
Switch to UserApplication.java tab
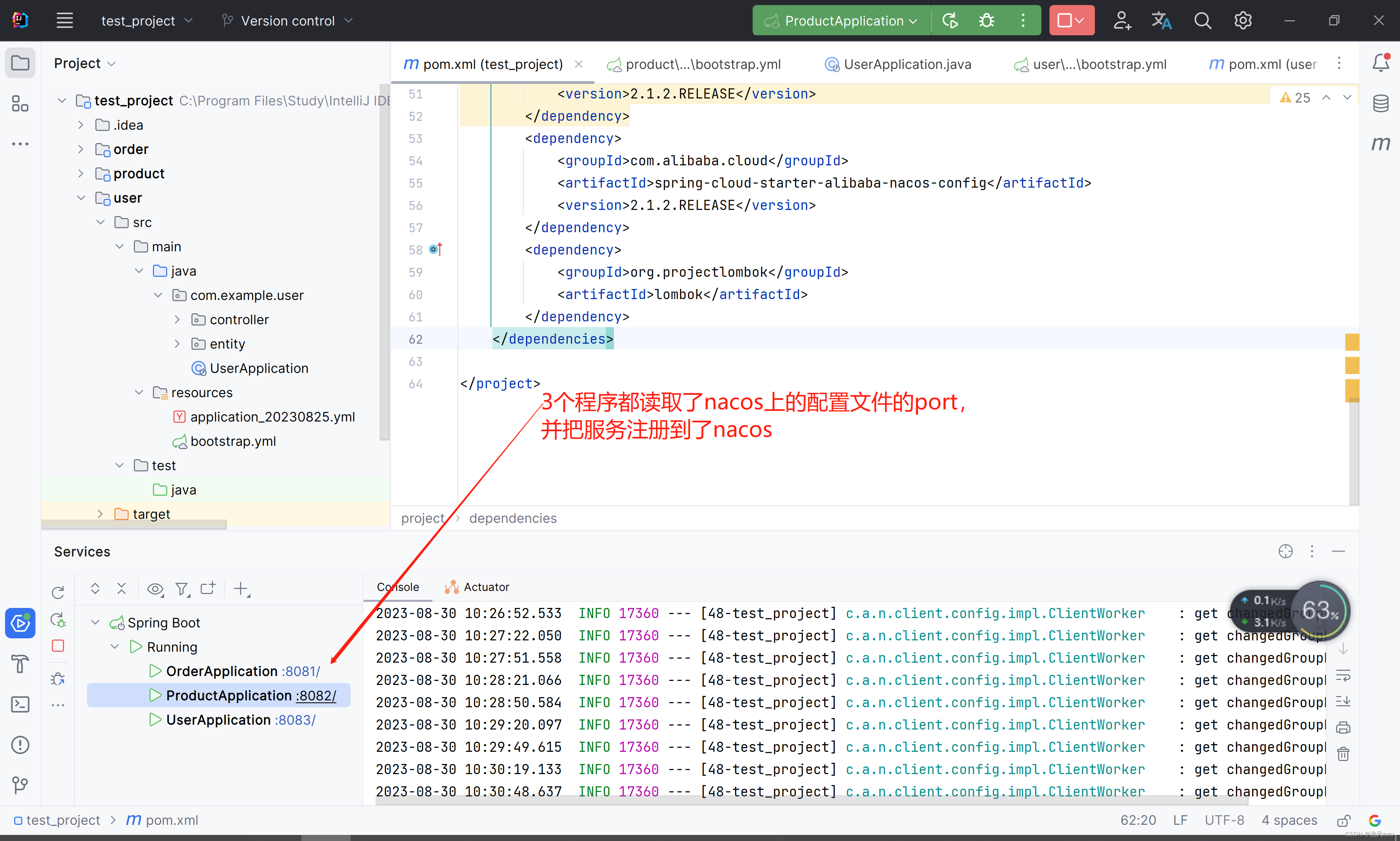pos(898,64)
